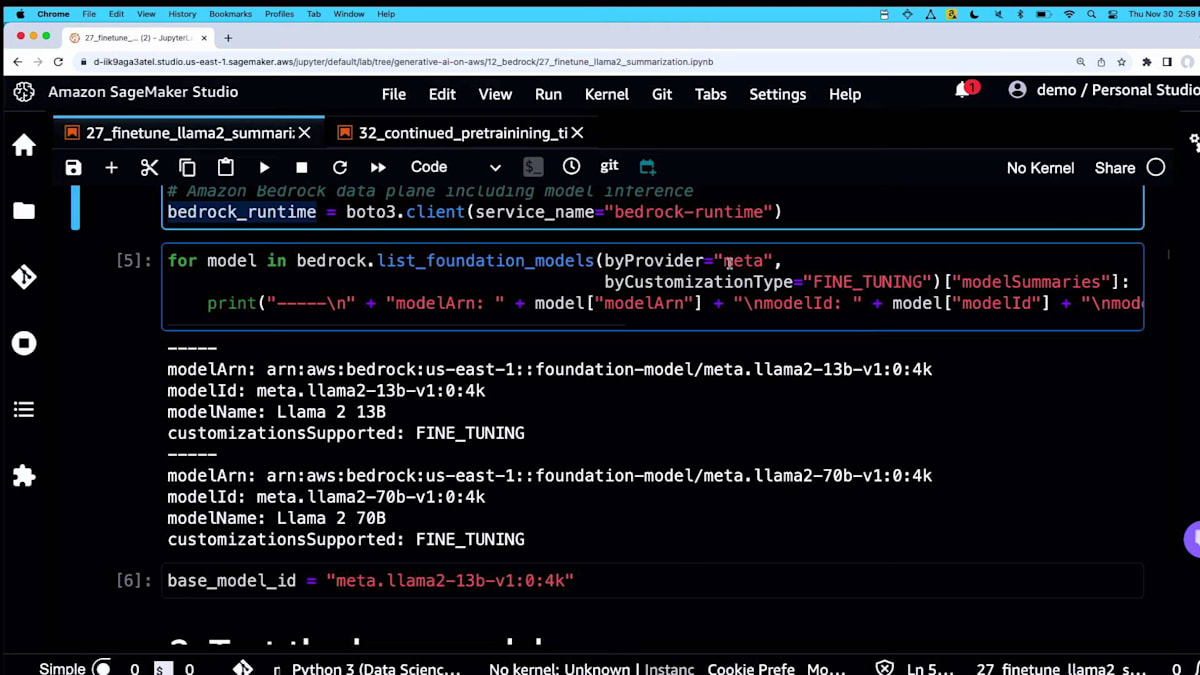The image size is (1200, 675).
Task: Open the Kernel menu
Action: (607, 94)
